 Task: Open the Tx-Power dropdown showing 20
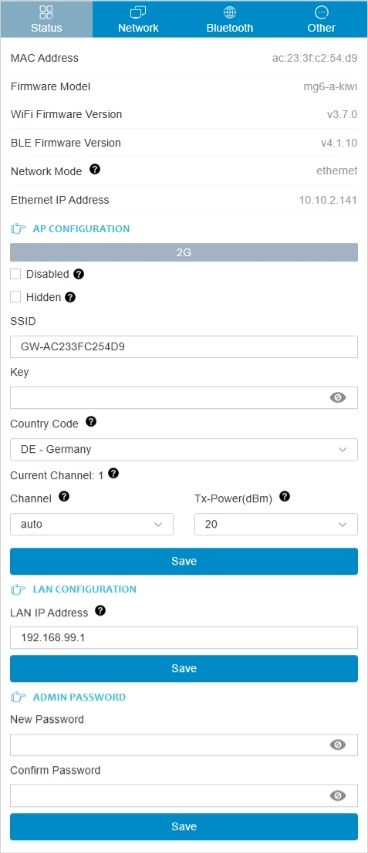pyautogui.click(x=276, y=524)
